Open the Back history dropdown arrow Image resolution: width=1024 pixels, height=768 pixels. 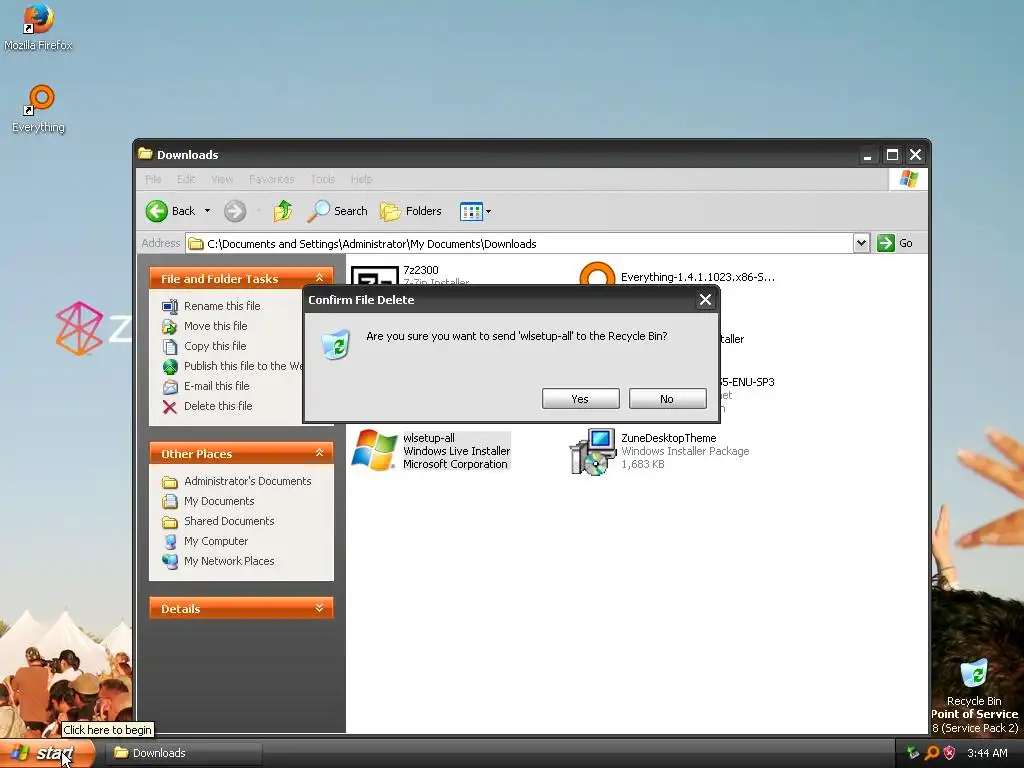click(208, 211)
